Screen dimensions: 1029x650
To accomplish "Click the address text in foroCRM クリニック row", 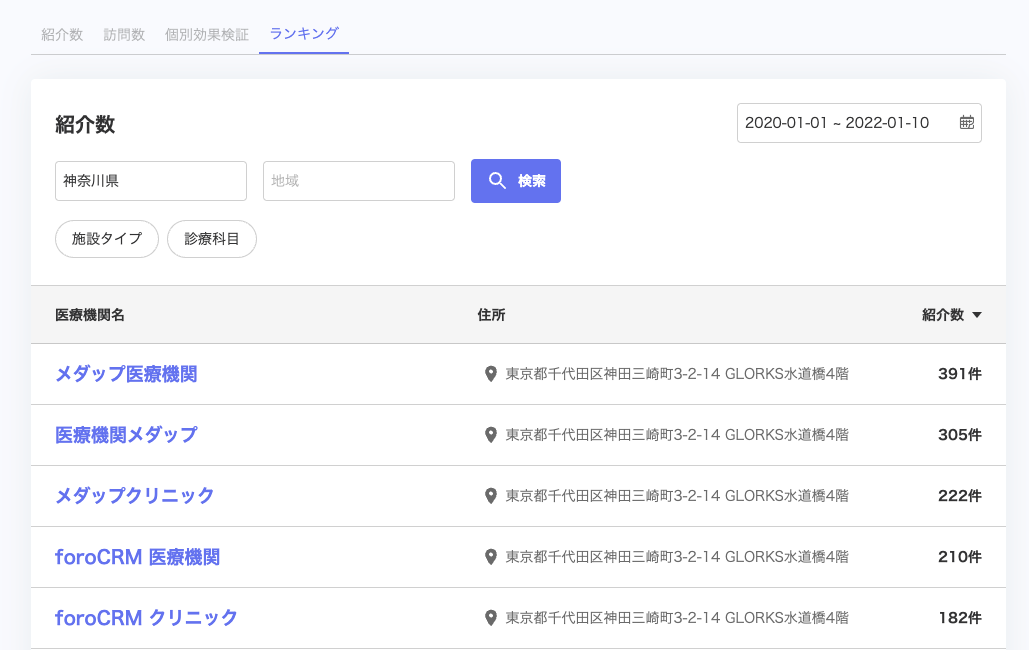I will click(x=677, y=618).
